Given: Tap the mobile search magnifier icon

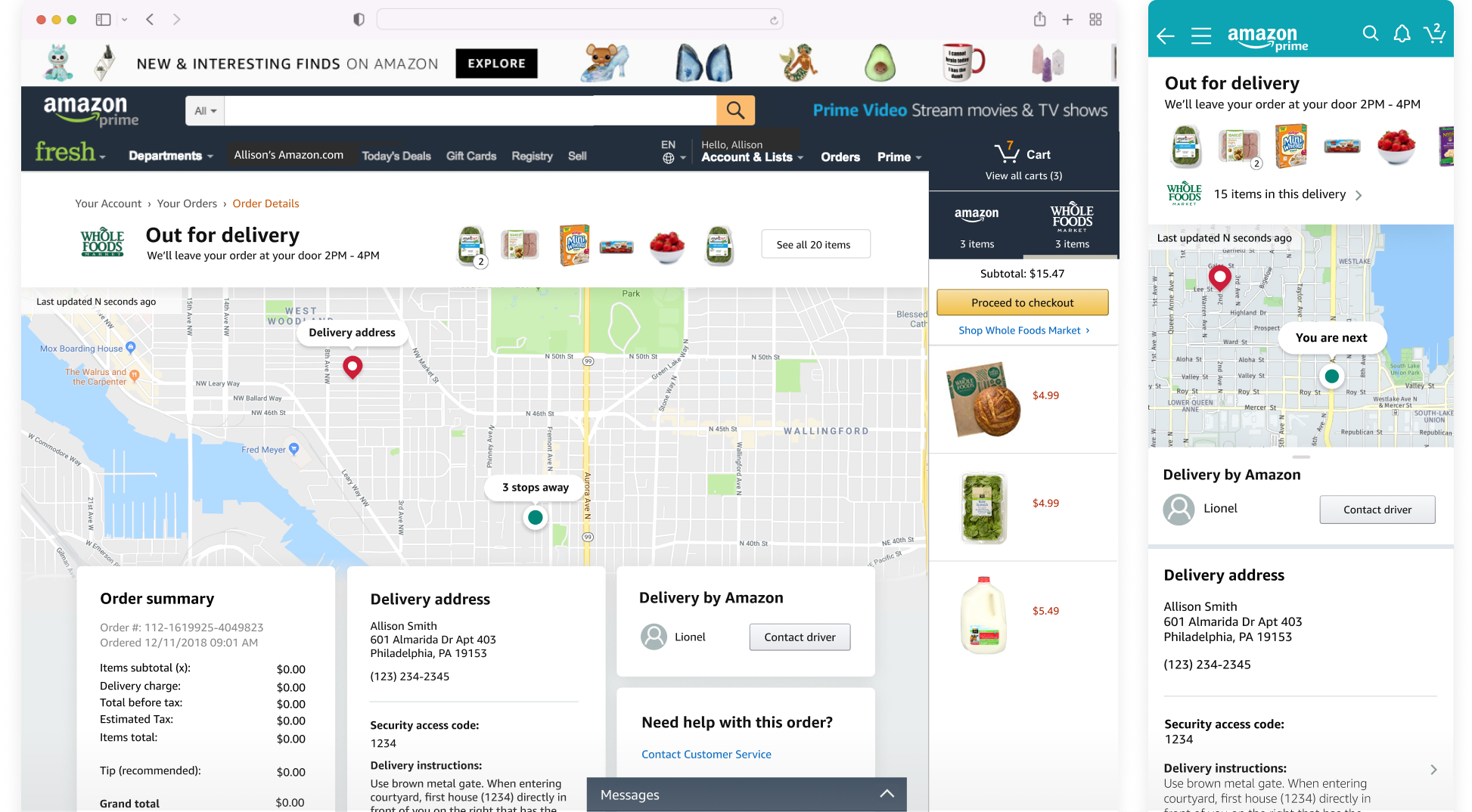Looking at the screenshot, I should 1370,33.
